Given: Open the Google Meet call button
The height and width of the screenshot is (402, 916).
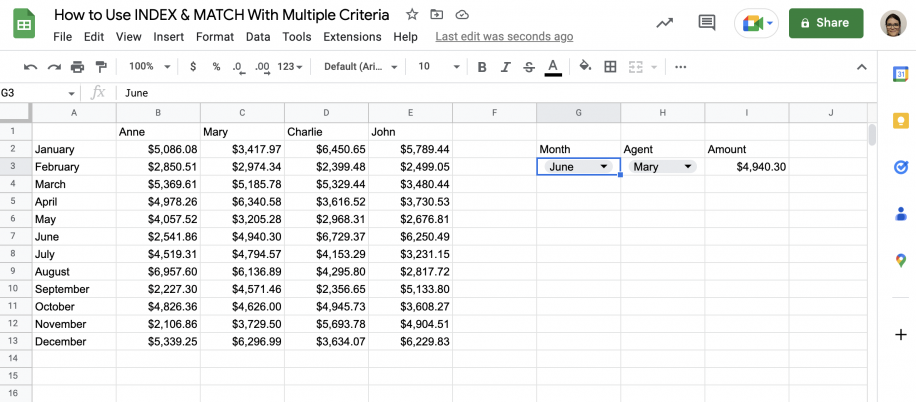Looking at the screenshot, I should pyautogui.click(x=758, y=23).
